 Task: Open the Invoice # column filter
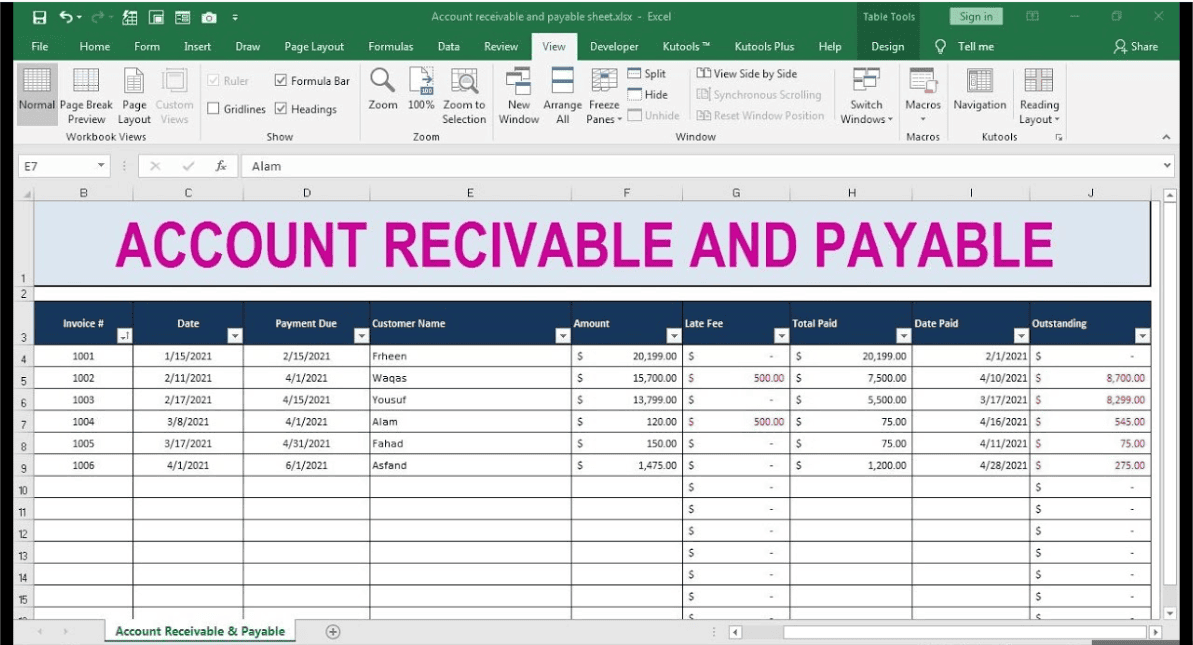[125, 335]
